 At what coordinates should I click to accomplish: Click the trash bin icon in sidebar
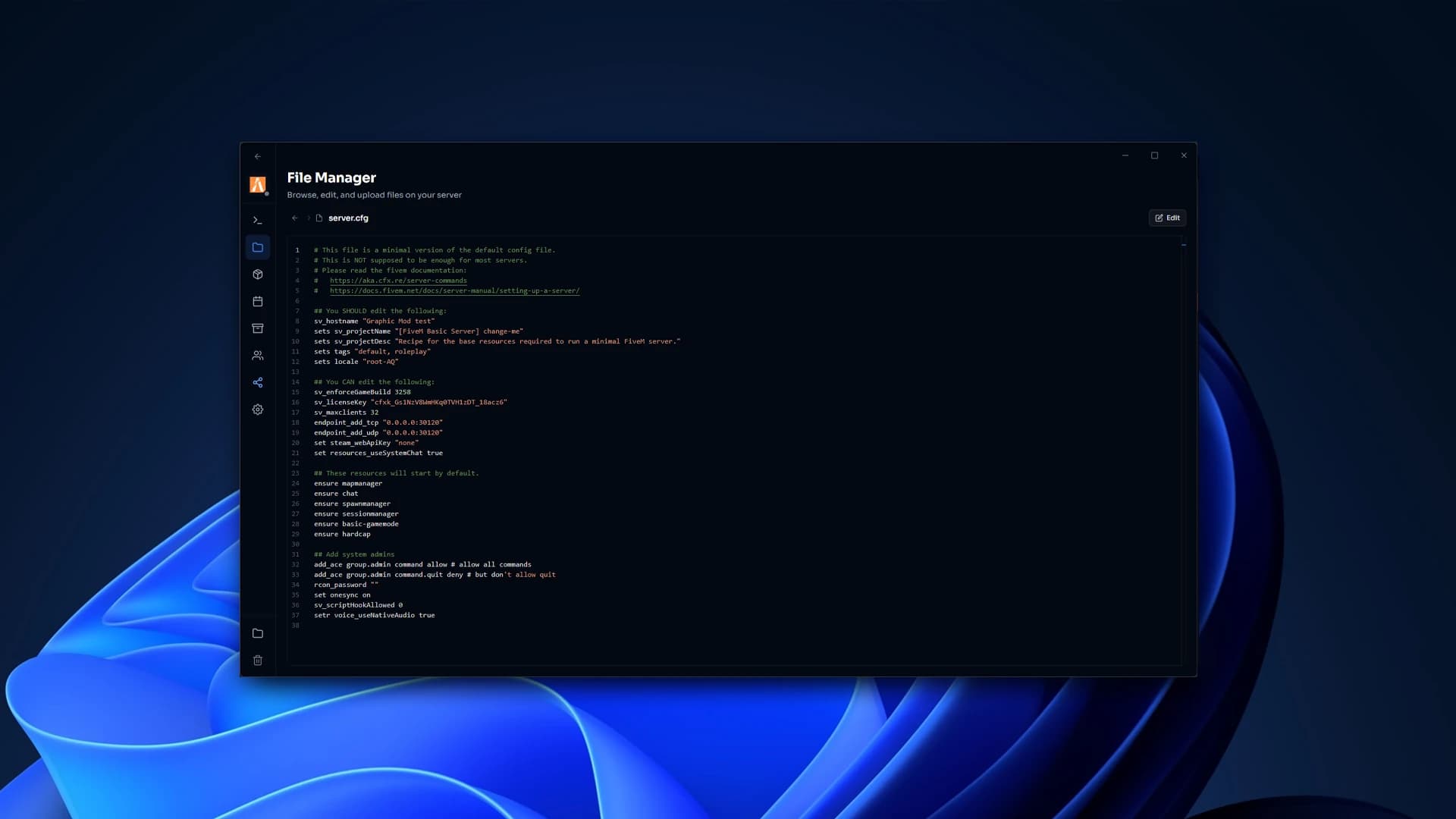pyautogui.click(x=258, y=661)
